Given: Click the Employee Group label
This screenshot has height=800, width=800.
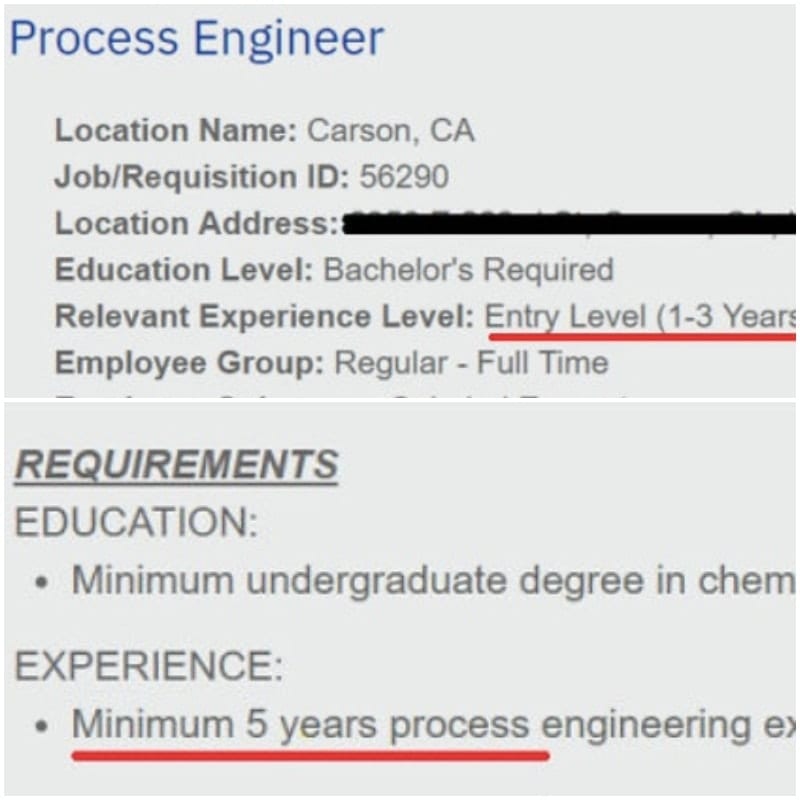Looking at the screenshot, I should point(189,363).
